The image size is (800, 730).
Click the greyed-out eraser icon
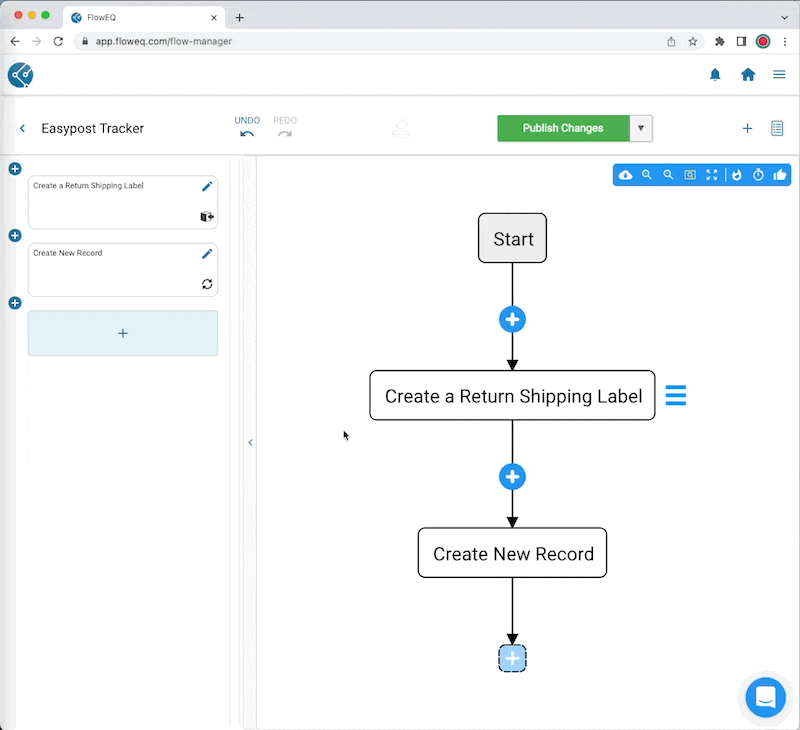pyautogui.click(x=401, y=129)
